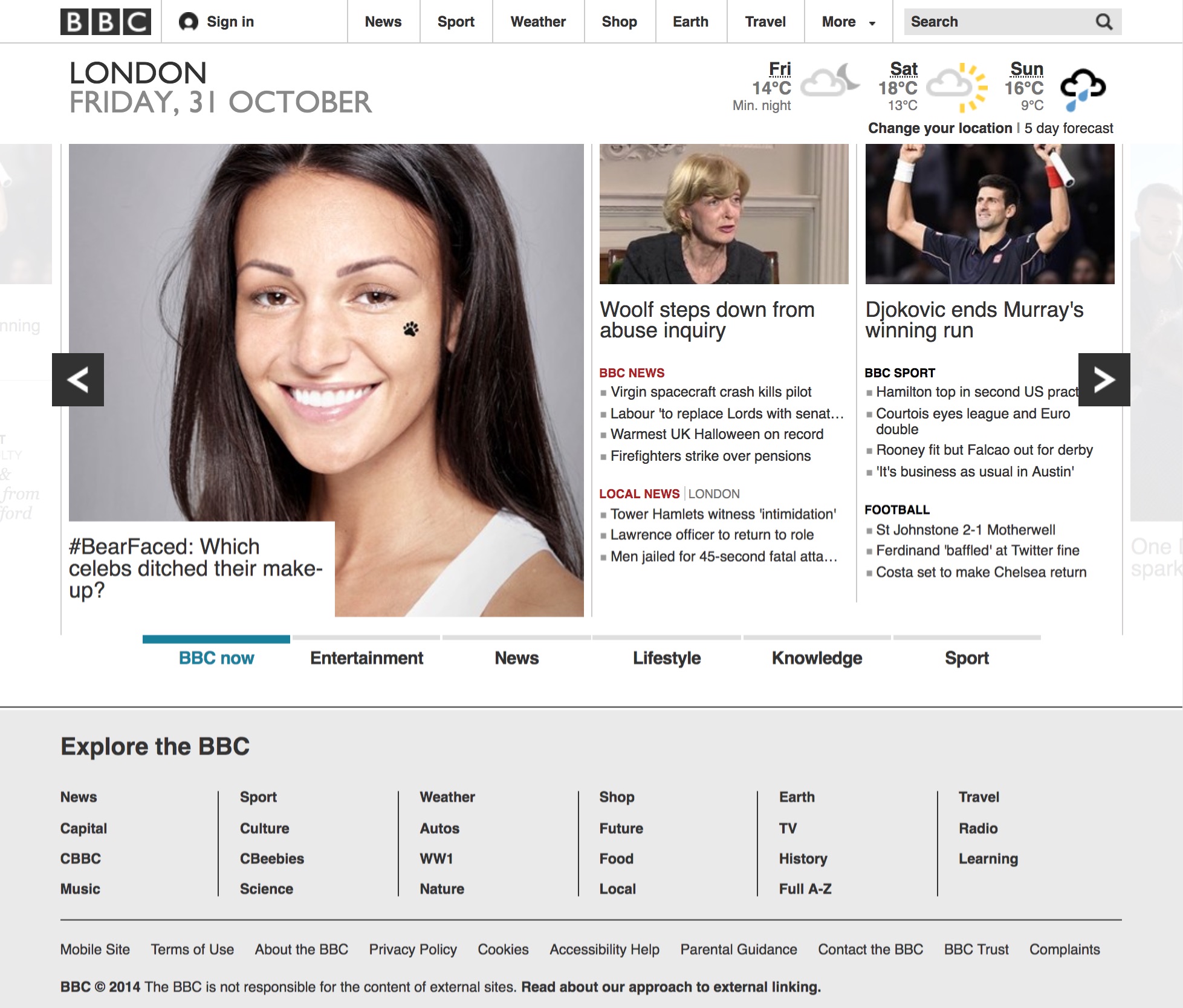Click the search magnifying glass icon

point(1104,22)
